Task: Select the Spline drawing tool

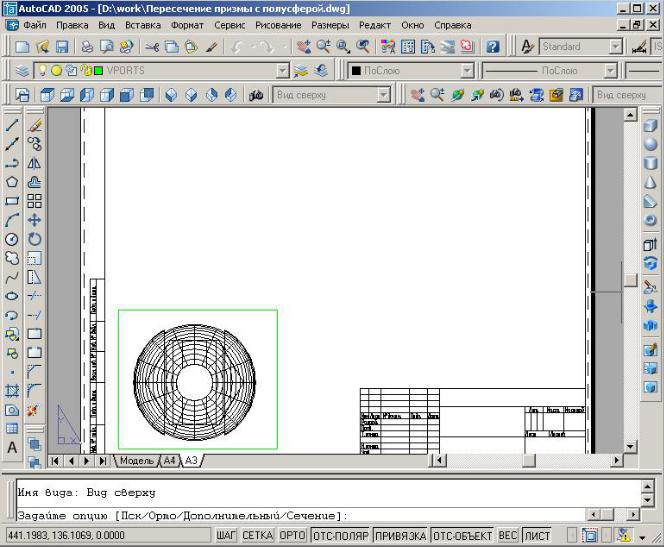Action: 12,278
